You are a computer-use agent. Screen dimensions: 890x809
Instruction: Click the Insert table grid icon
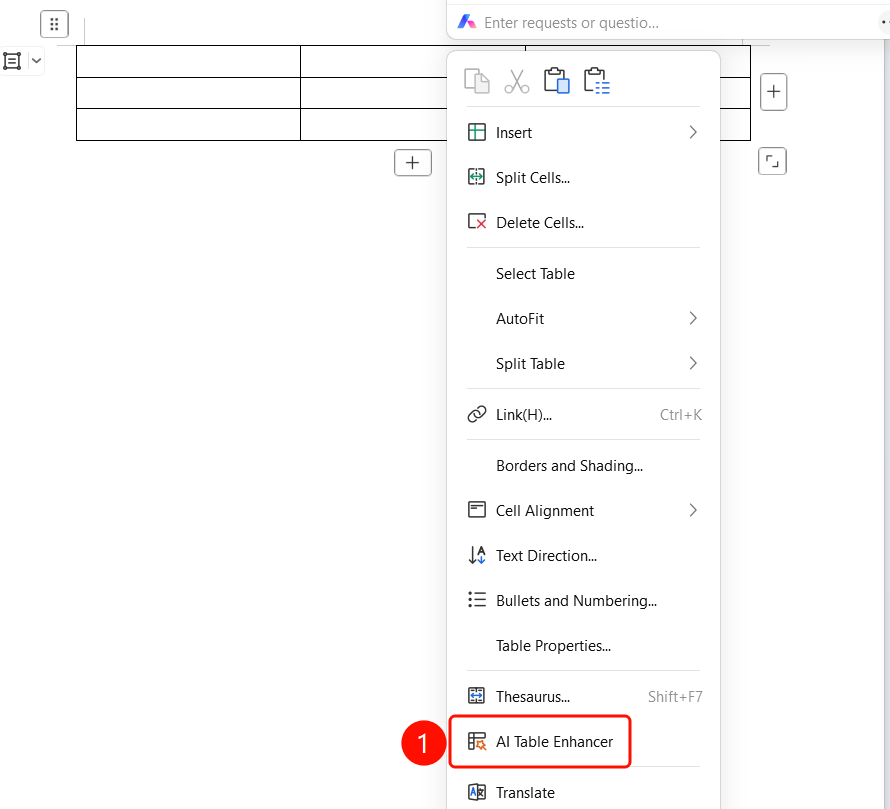coord(477,132)
